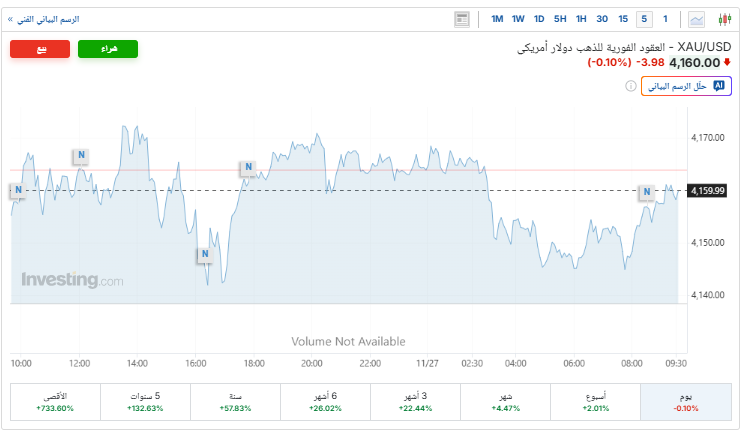Select the one-day (يوم) performance tab
The image size is (744, 433).
(x=686, y=402)
